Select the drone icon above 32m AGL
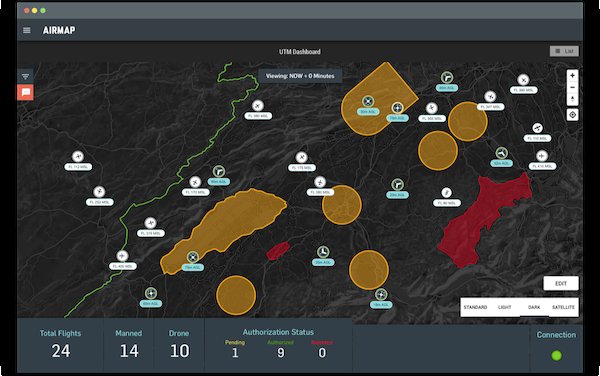Screen dimensions: 600x376 (x=502, y=153)
